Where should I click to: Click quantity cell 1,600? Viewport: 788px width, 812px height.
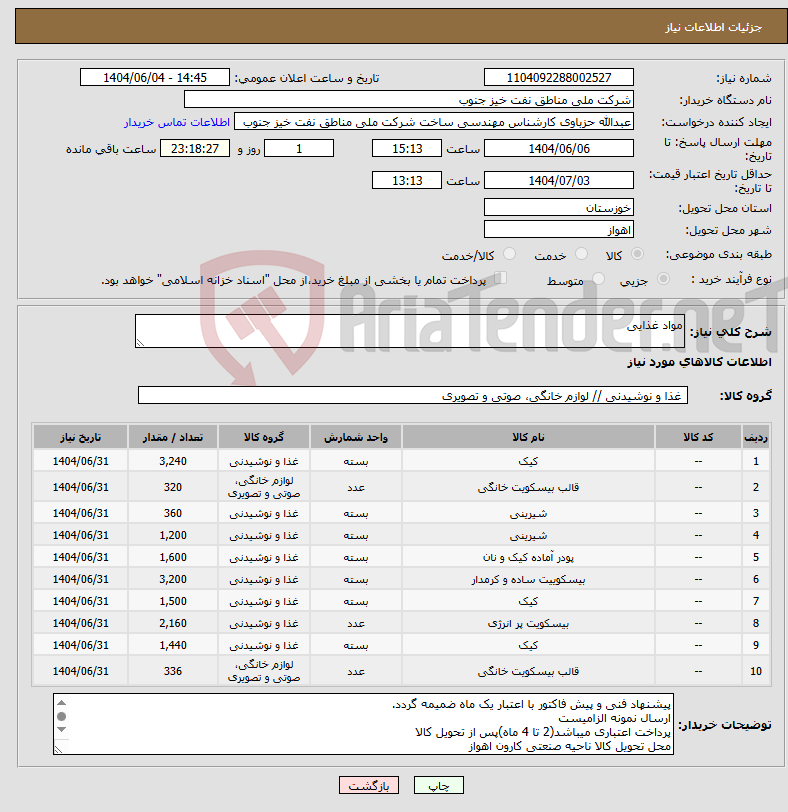coord(173,557)
